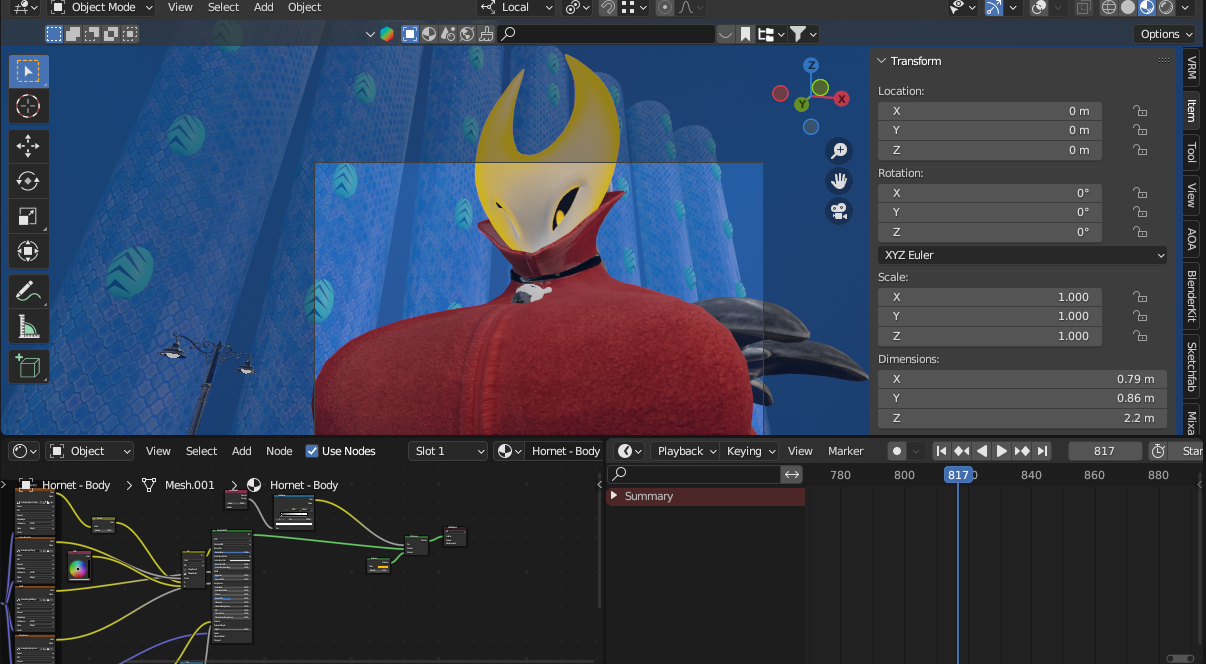Select the Scale tool
The image size is (1206, 664).
click(28, 216)
